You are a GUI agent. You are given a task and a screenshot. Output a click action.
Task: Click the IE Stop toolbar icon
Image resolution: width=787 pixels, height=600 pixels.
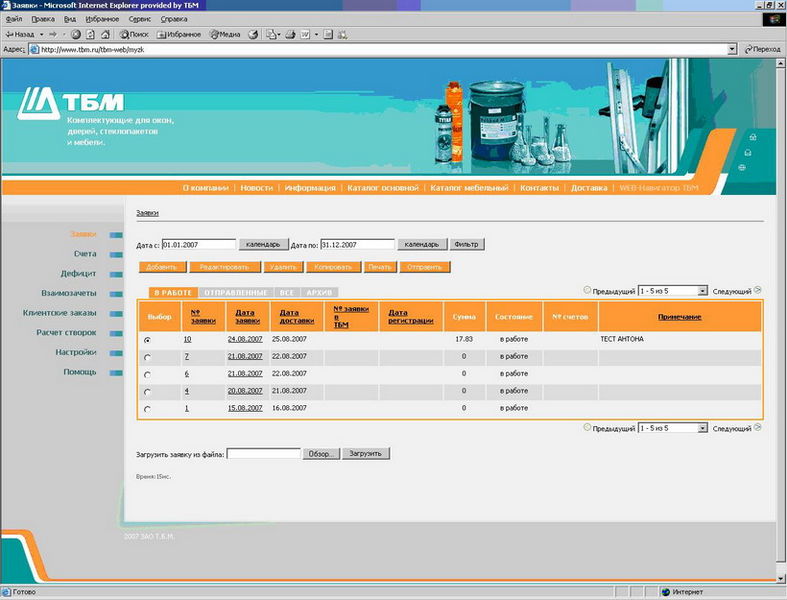76,34
